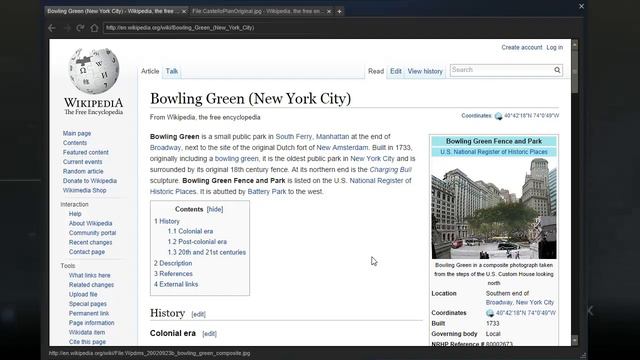
Task: Jump to 3 References in contents
Action: [173, 274]
